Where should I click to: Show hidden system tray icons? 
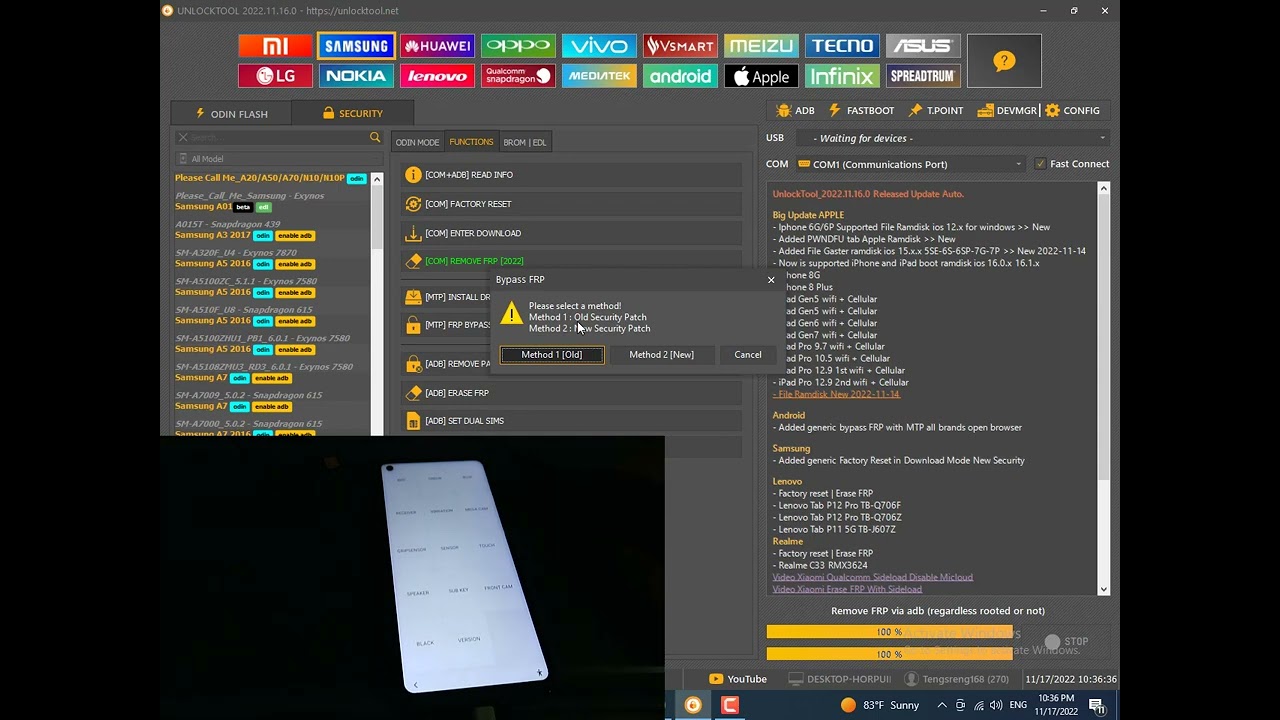point(942,705)
